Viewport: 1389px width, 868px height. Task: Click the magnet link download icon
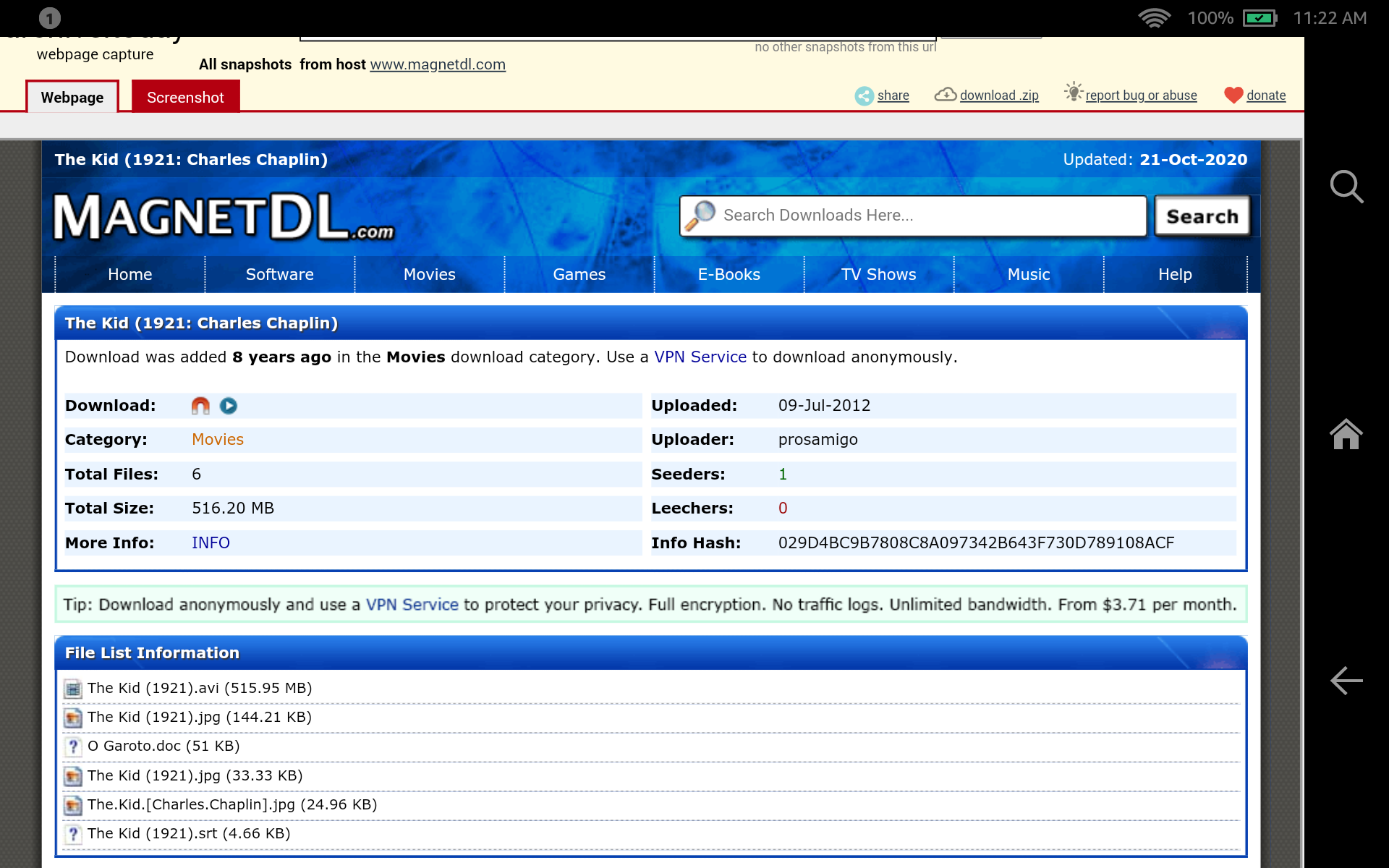click(x=200, y=406)
